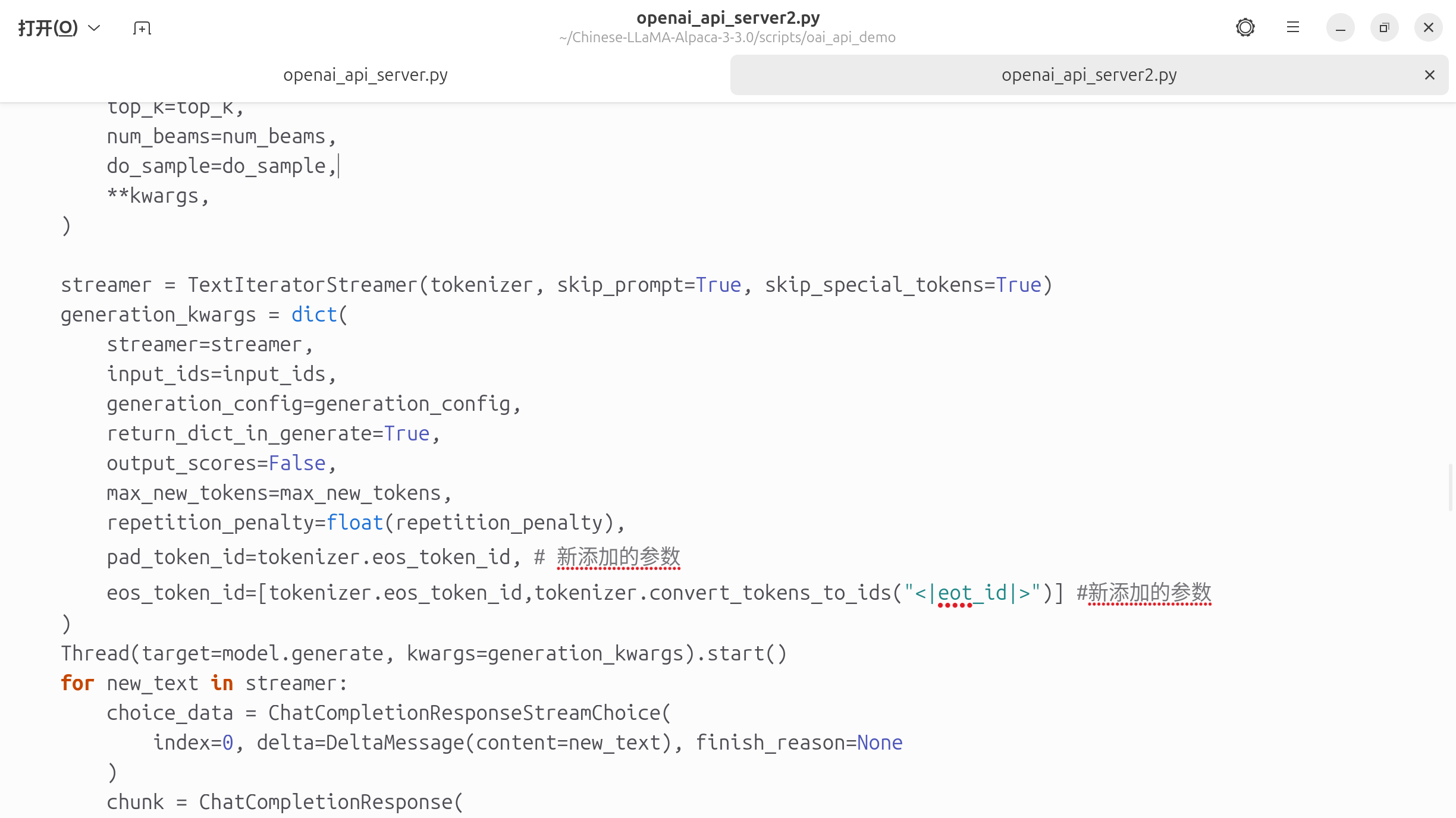Open the view options gear icon

pyautogui.click(x=1245, y=27)
